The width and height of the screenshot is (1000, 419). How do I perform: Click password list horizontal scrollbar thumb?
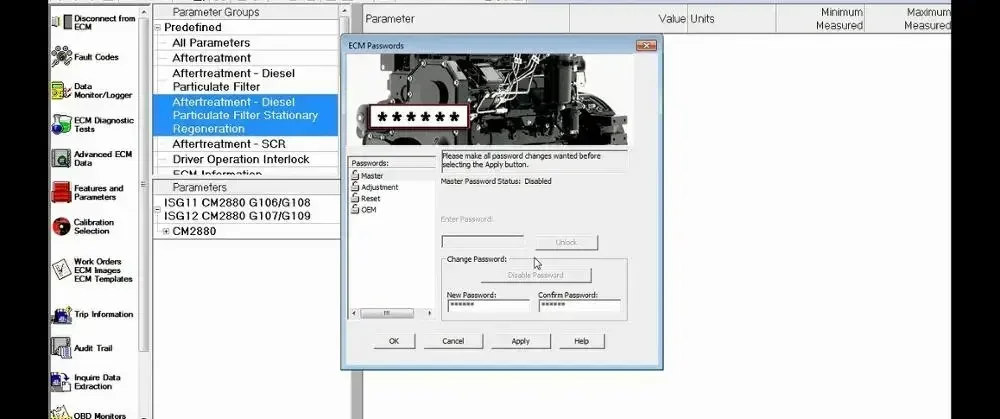(x=386, y=313)
